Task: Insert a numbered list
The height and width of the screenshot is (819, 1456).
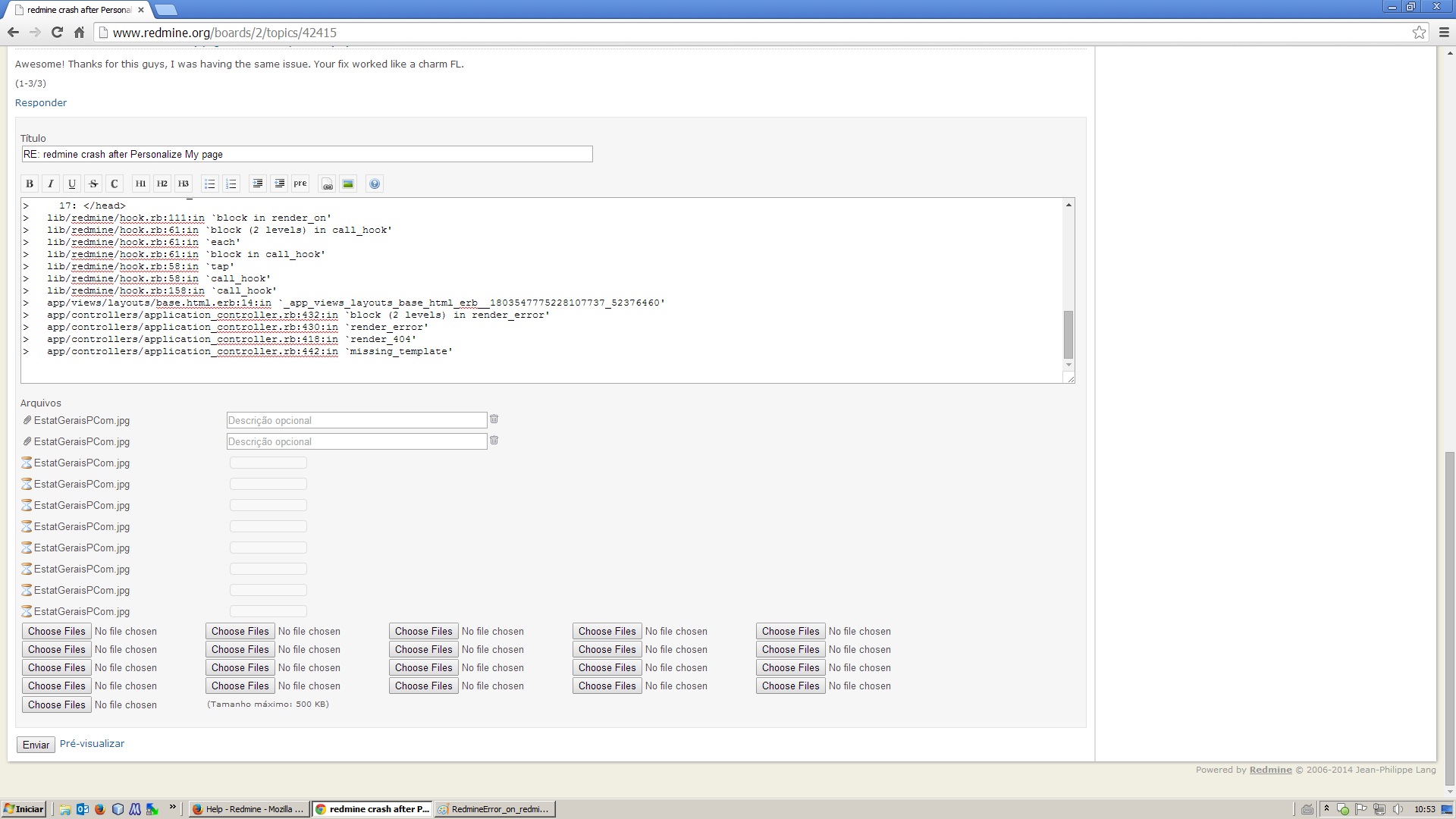Action: (x=231, y=184)
